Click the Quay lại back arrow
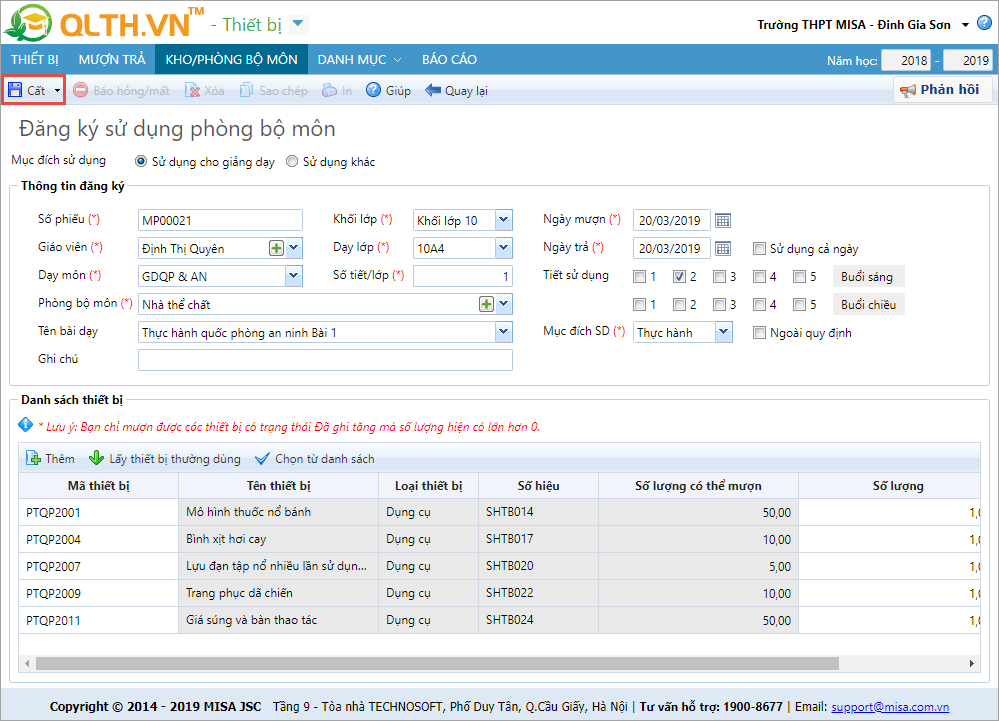 [x=433, y=90]
